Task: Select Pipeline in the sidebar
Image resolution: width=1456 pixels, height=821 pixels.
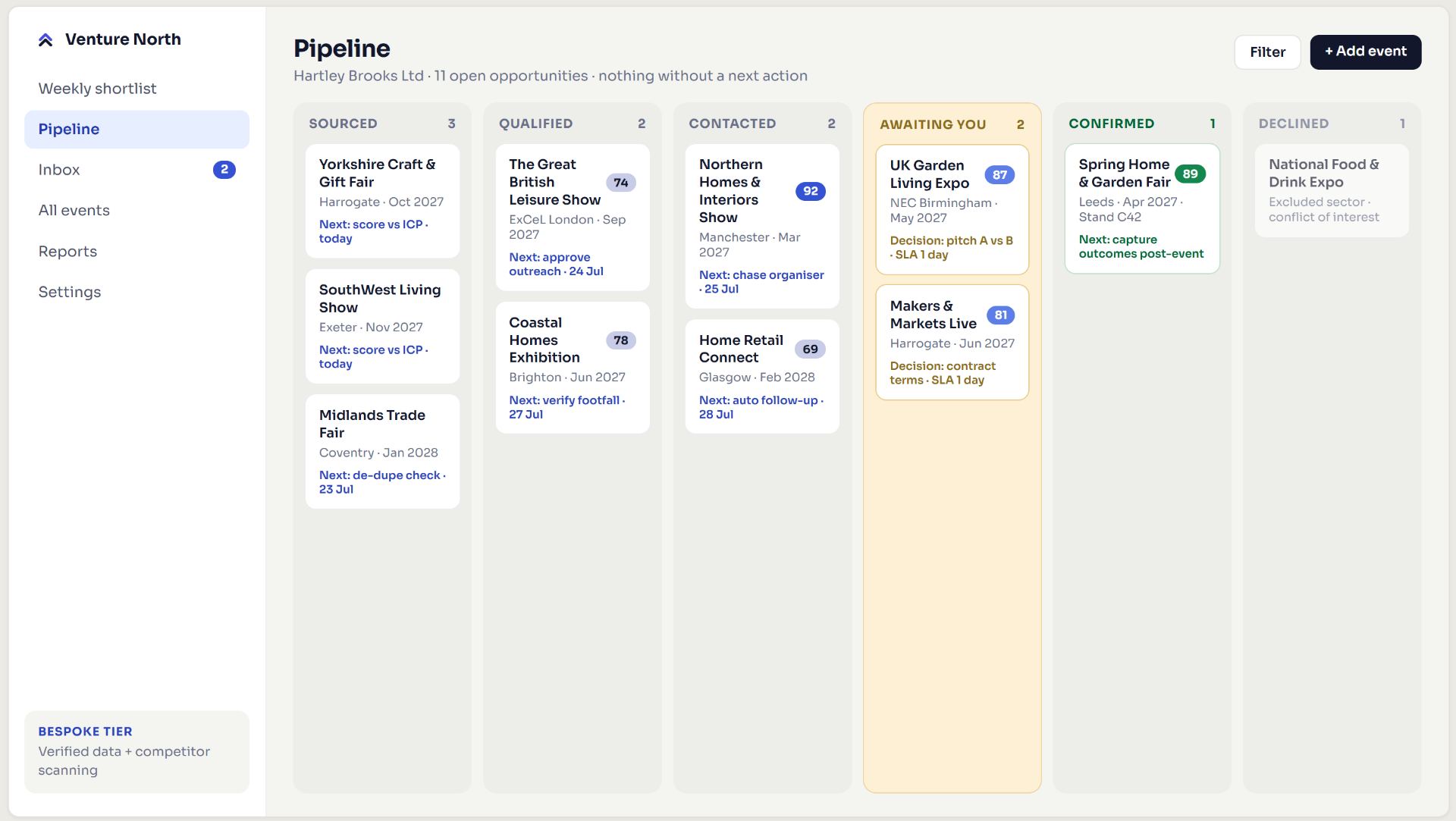Action: [136, 129]
